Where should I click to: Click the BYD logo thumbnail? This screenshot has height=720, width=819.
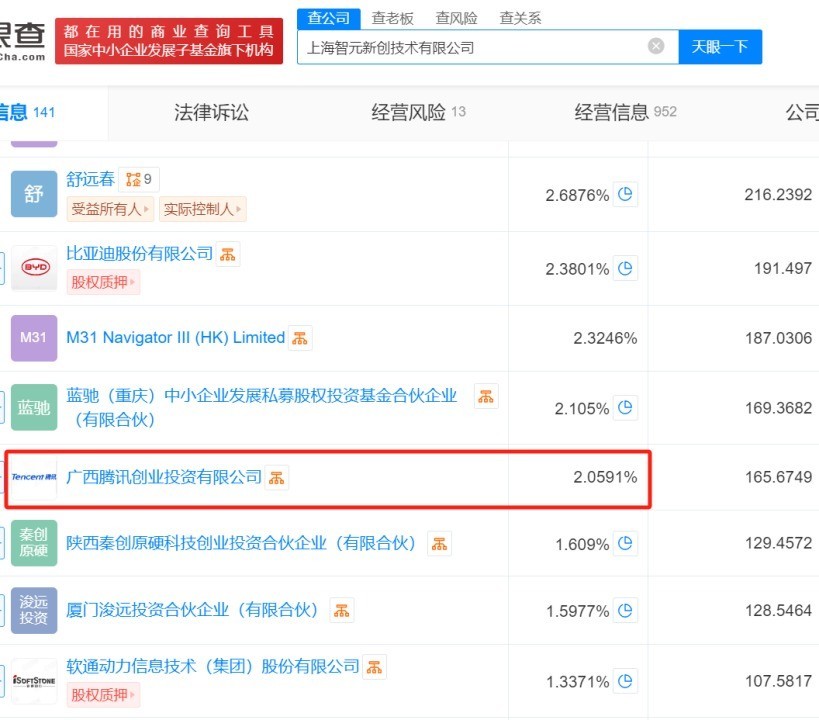34,268
